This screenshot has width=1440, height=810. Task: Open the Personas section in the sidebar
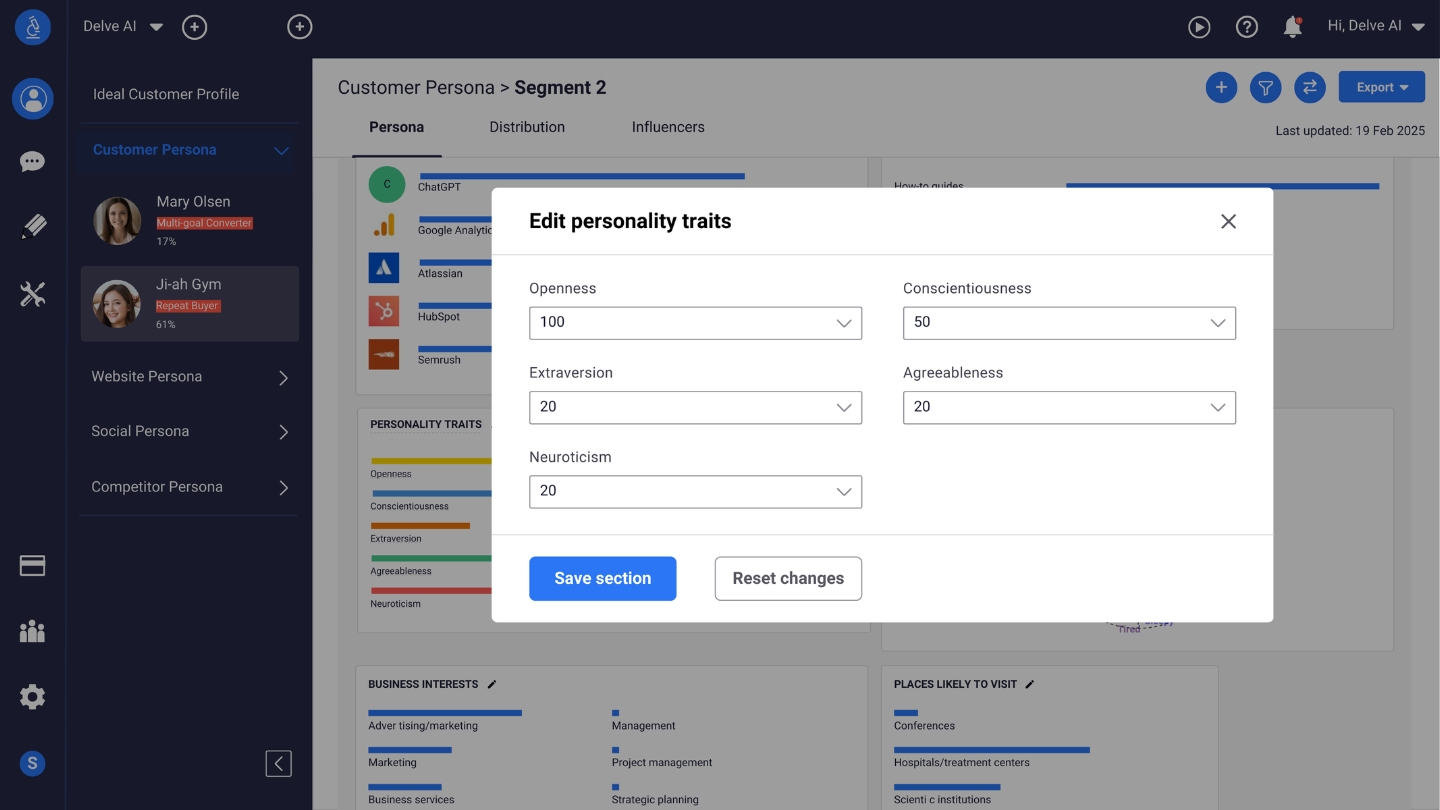[32, 98]
